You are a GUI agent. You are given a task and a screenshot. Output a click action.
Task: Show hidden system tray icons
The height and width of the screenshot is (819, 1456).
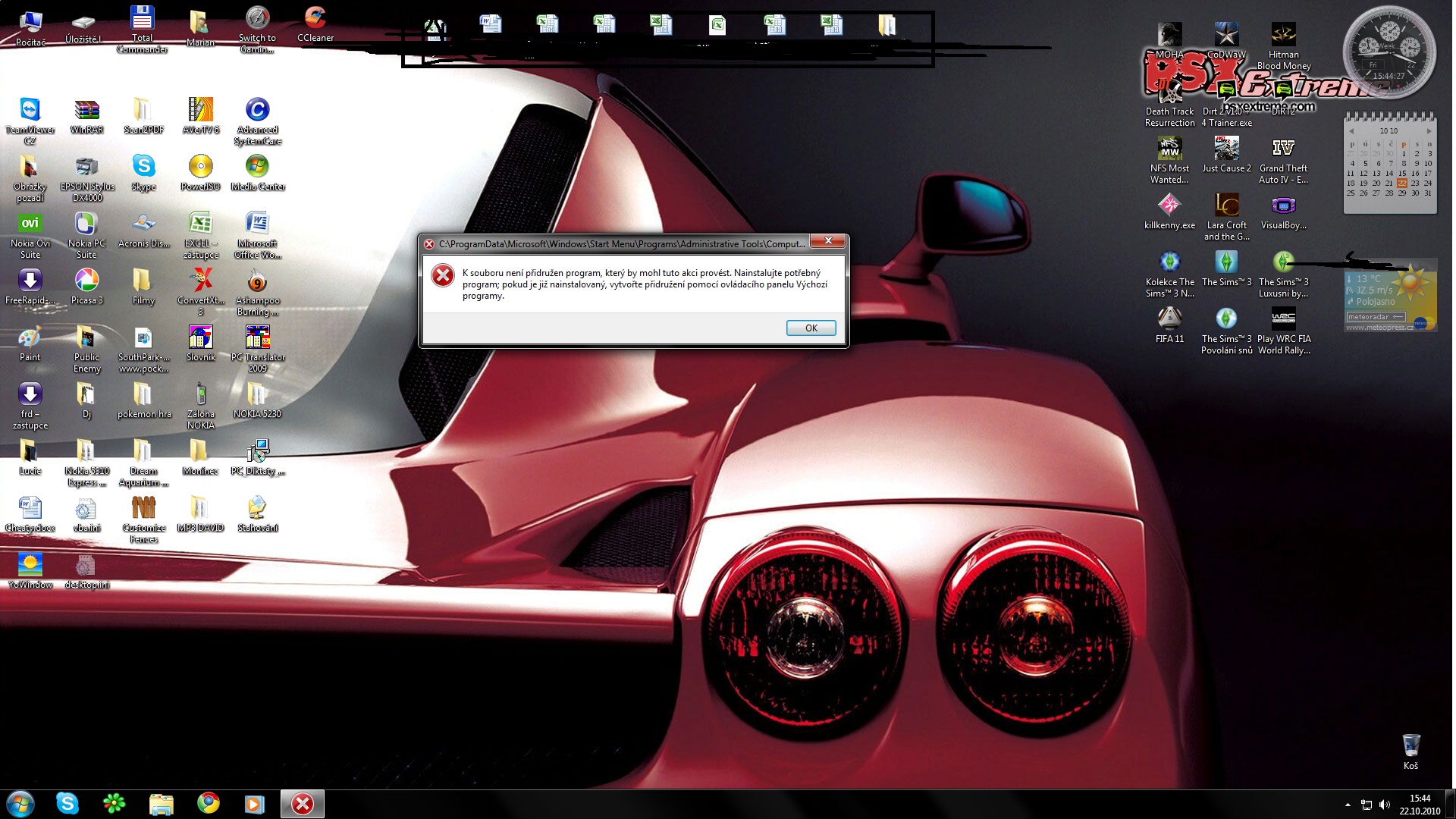(x=1348, y=805)
